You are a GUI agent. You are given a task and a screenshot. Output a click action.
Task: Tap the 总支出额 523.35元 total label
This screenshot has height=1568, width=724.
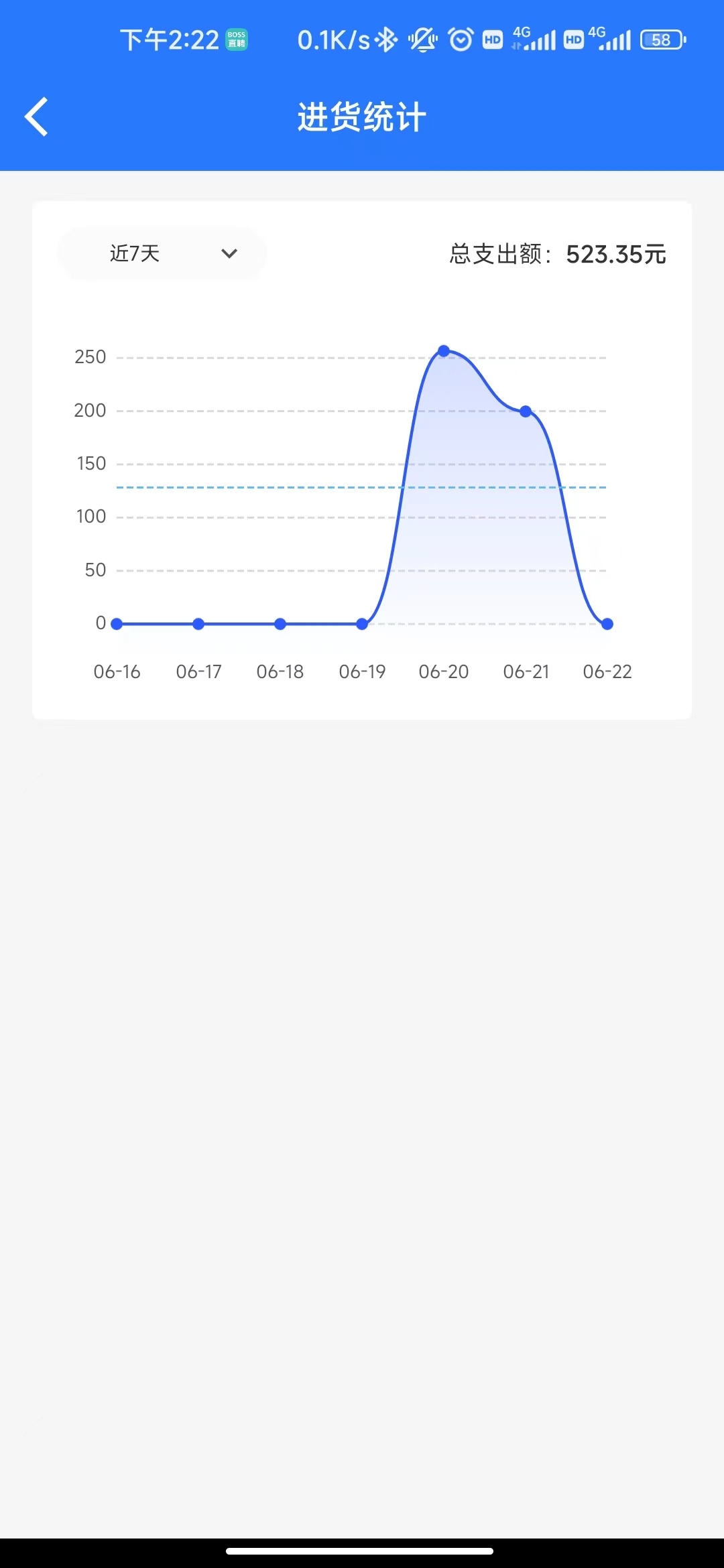click(x=558, y=254)
